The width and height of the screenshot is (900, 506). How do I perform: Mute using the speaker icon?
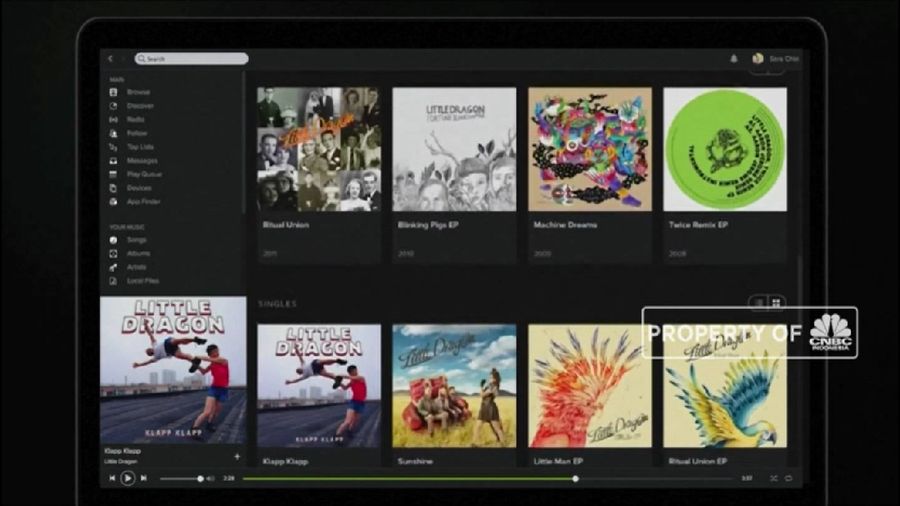coord(211,478)
